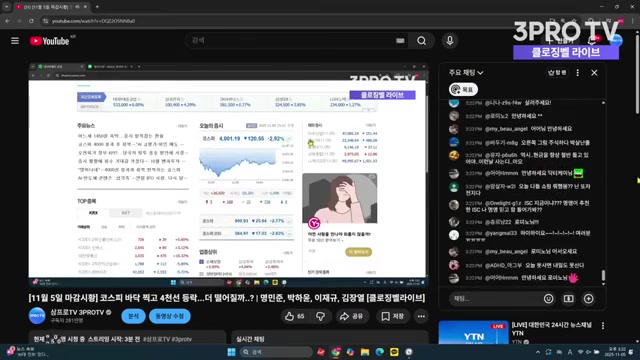Screen dimensions: 640x360
Task: Open the emoji picker in chat
Action: click(x=549, y=299)
